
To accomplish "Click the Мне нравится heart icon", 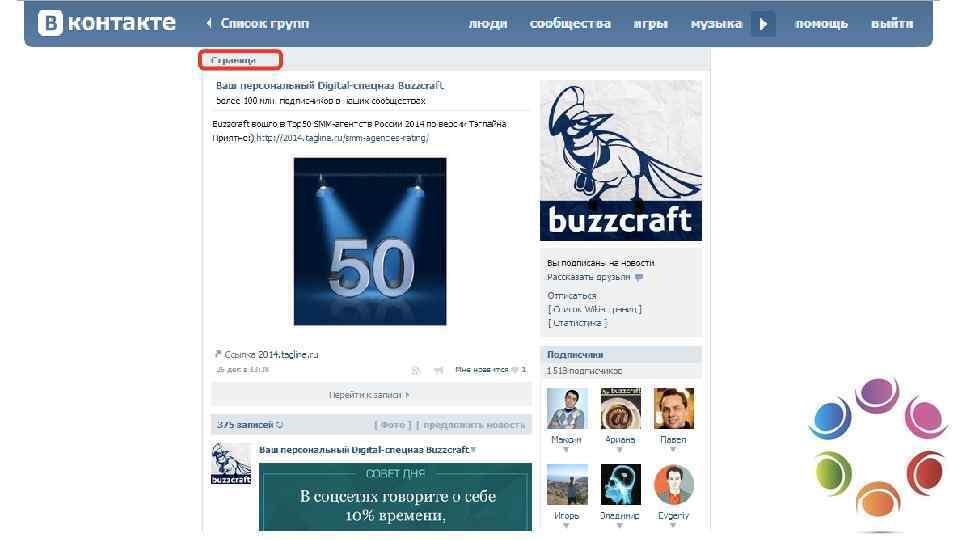I will pyautogui.click(x=515, y=370).
